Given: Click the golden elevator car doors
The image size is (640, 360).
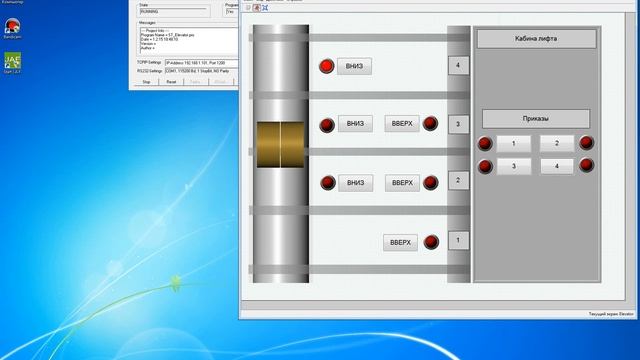Looking at the screenshot, I should (280, 144).
